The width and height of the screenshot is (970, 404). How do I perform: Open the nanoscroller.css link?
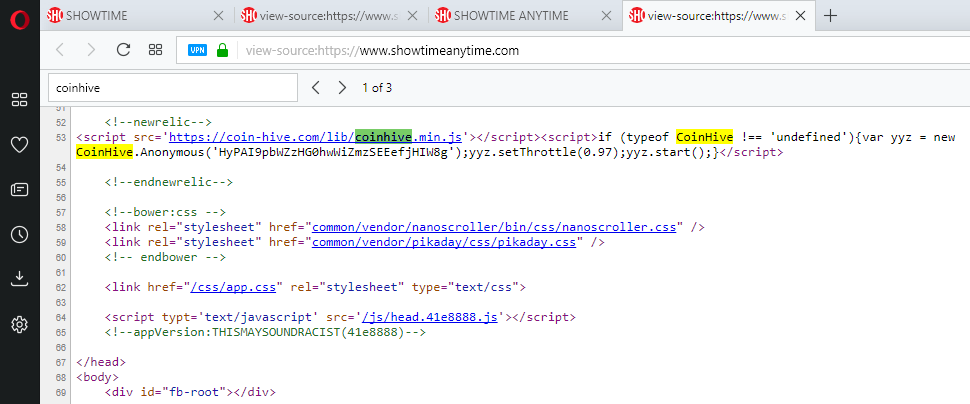[x=494, y=227]
